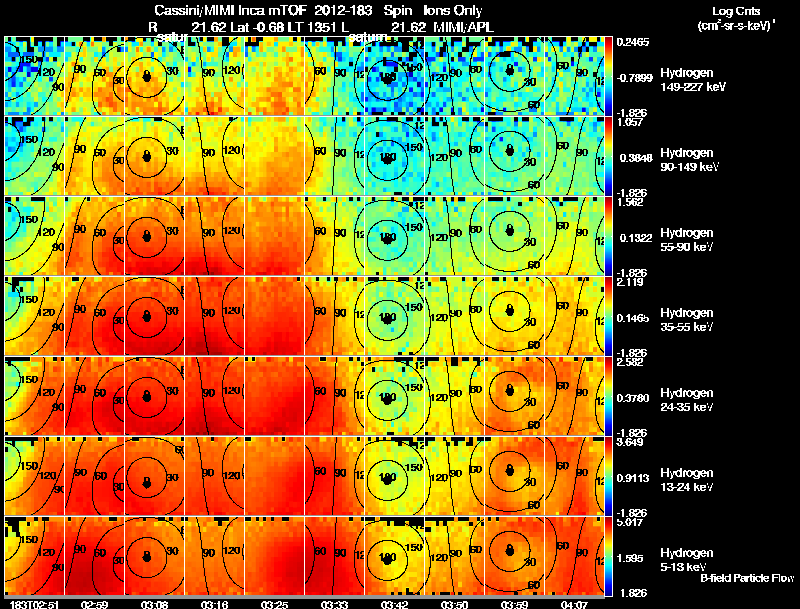This screenshot has height=609, width=800.
Task: Click the 'Lat -0.68' value in the subtitle
Action: point(258,27)
